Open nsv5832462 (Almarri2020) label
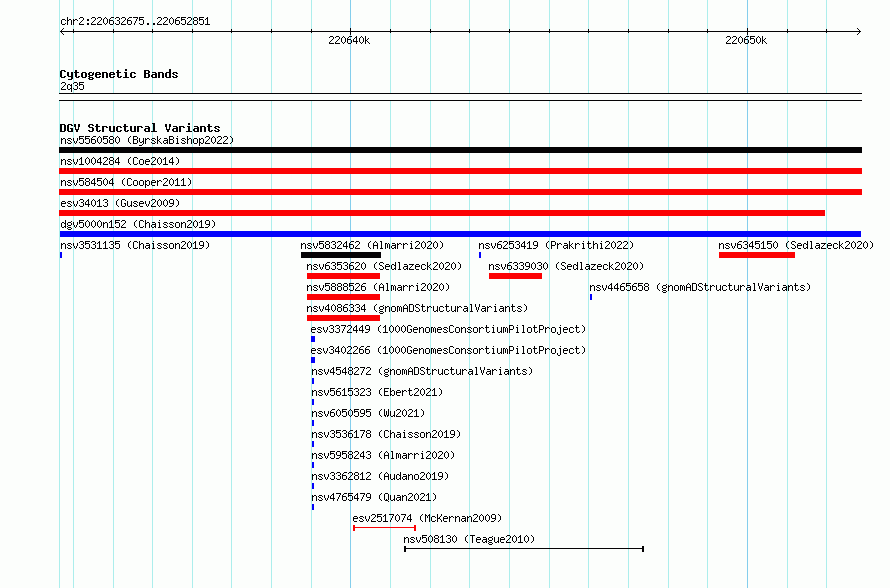Viewport: 890px width, 588px height. [372, 245]
